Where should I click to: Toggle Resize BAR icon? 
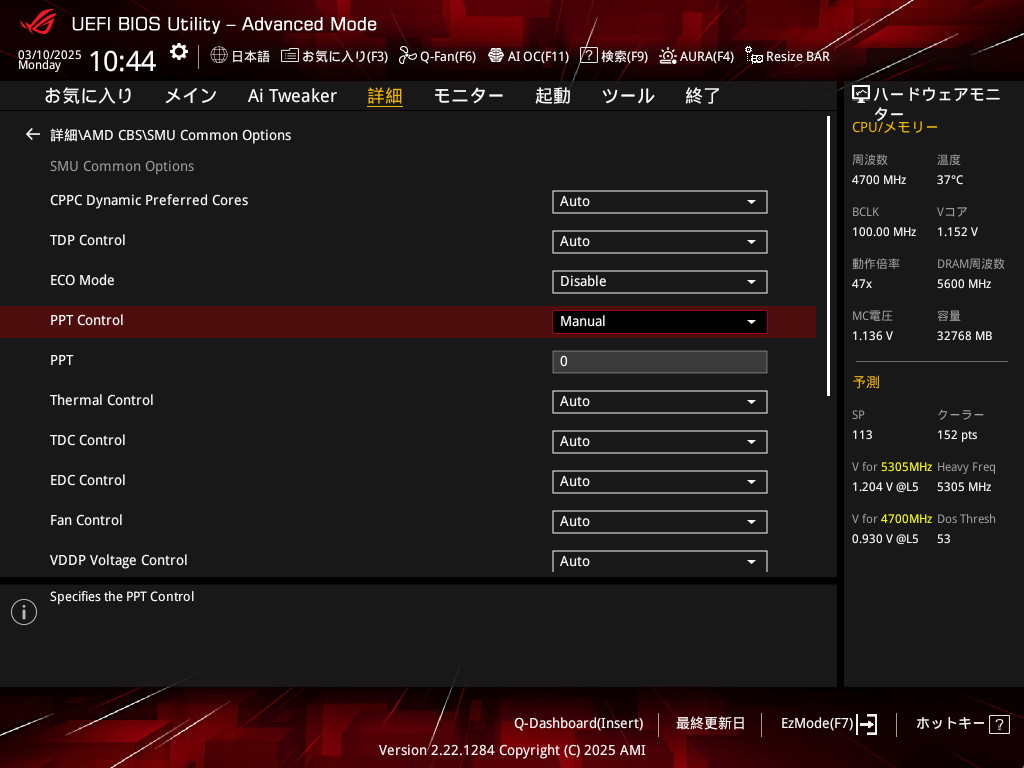754,56
